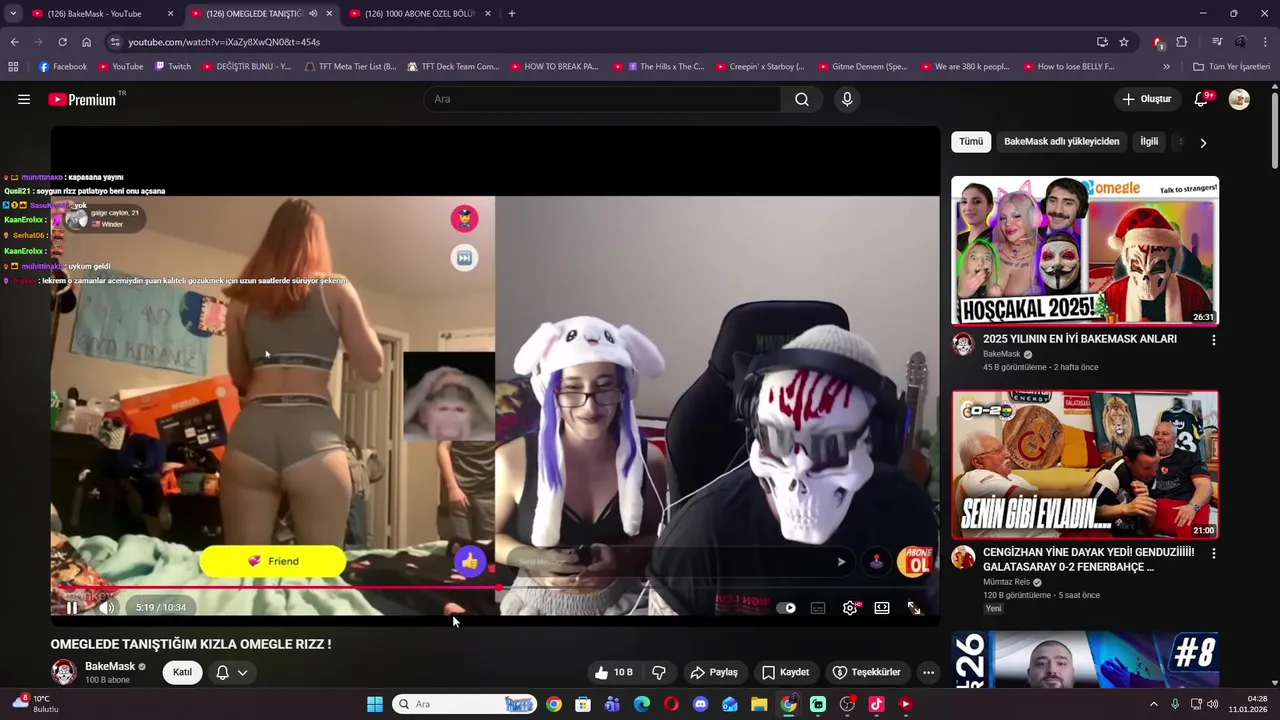Open TFT Meta Tier List bookmark
The width and height of the screenshot is (1280, 720).
point(350,67)
